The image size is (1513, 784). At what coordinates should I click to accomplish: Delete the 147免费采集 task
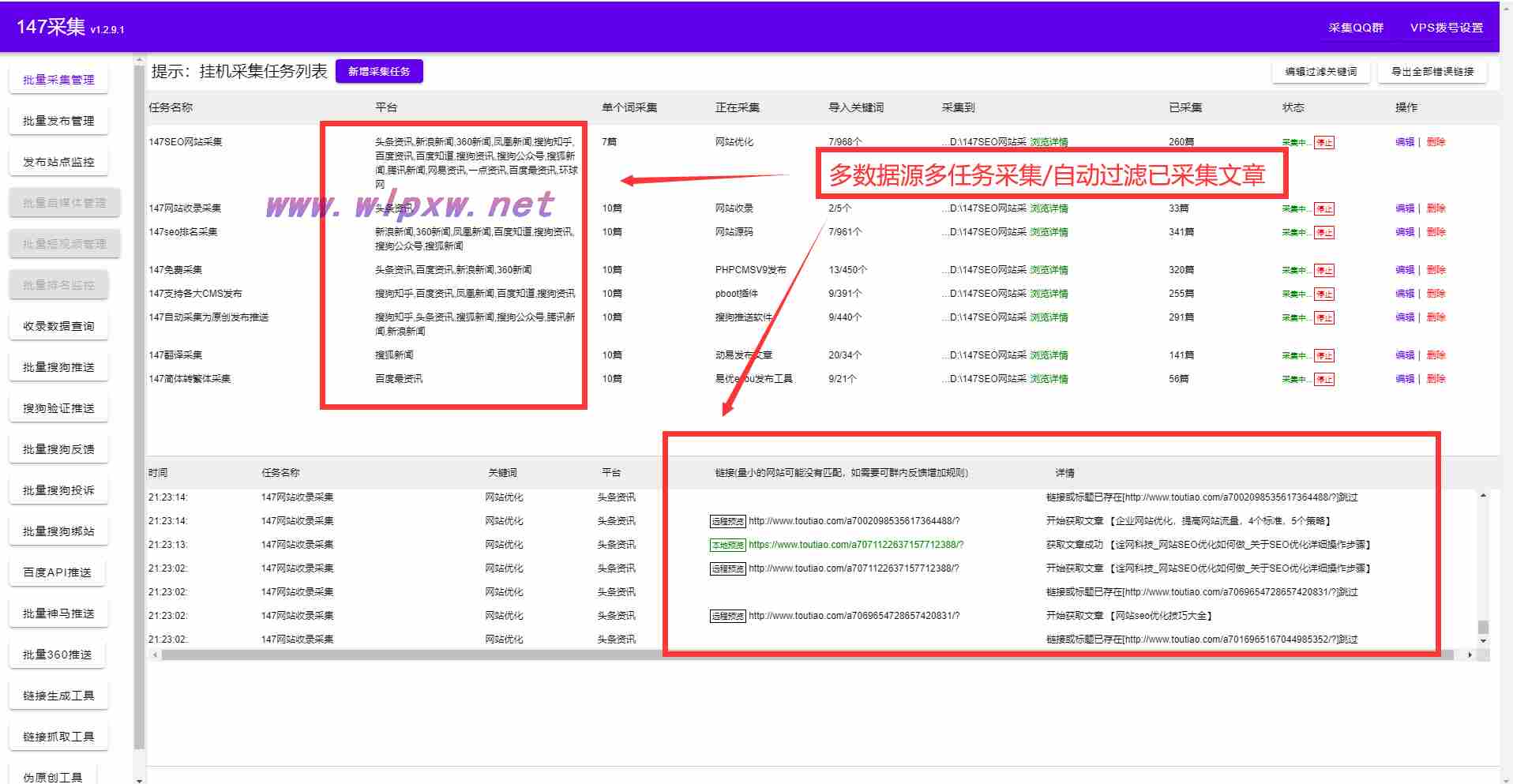point(1436,270)
